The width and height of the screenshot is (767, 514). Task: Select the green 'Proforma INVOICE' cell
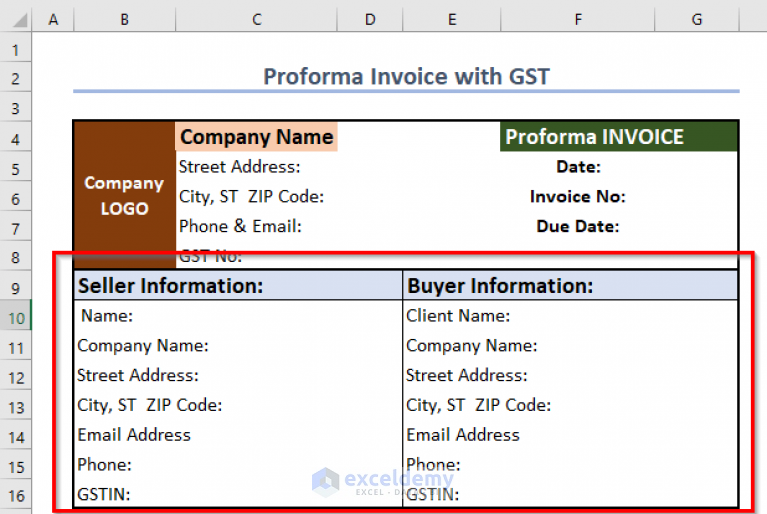coord(619,136)
